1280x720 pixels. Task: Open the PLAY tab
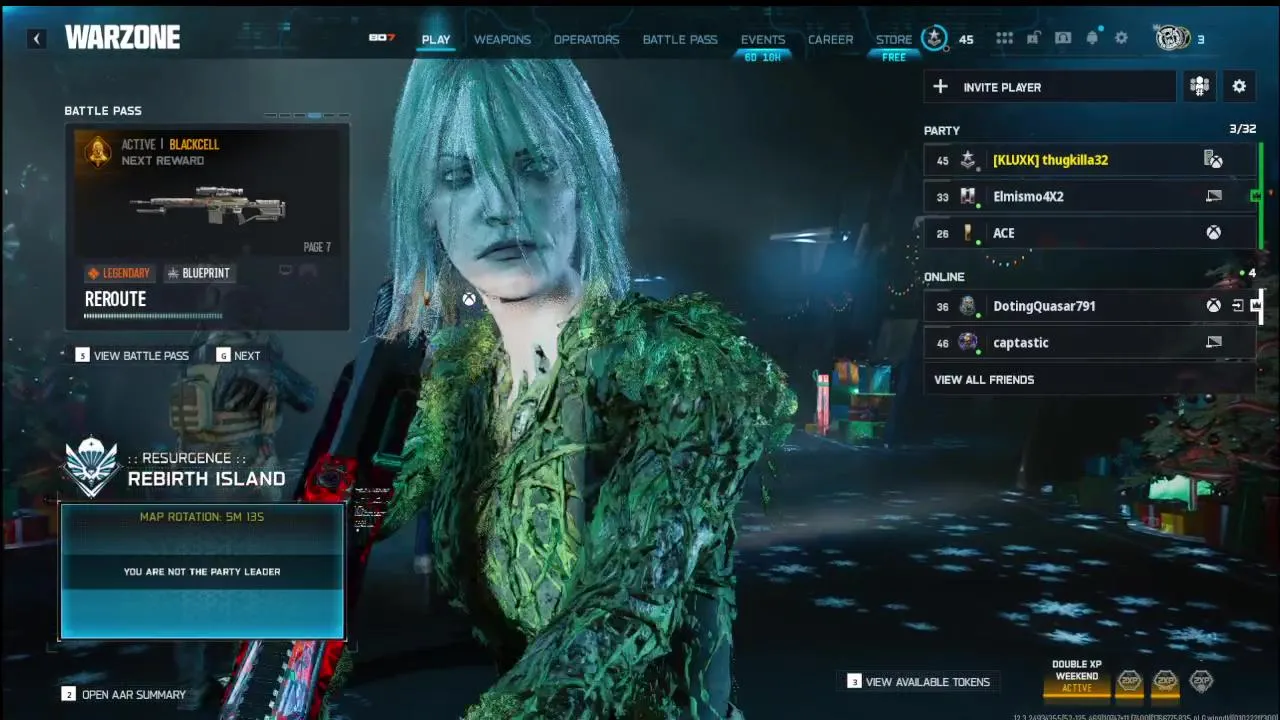tap(436, 40)
